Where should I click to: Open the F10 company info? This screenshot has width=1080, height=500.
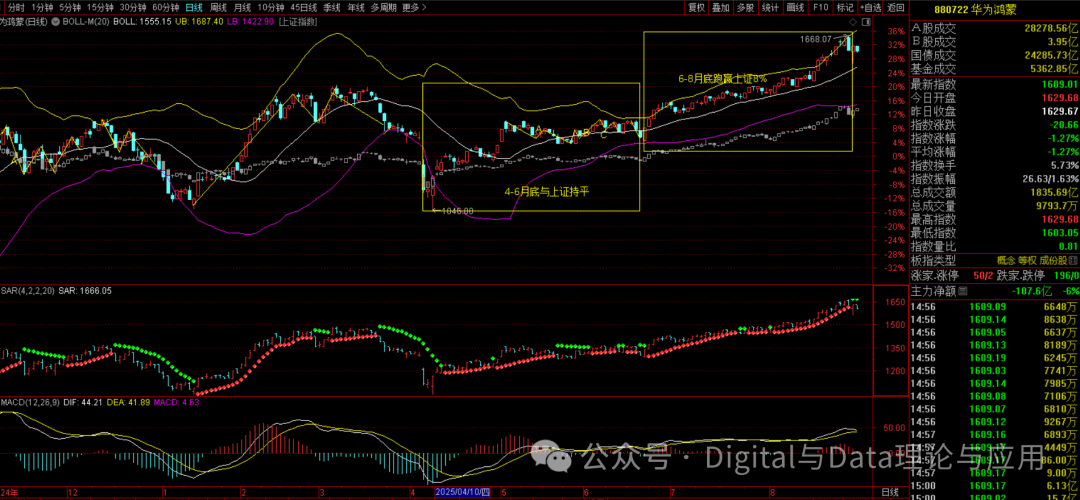pyautogui.click(x=820, y=8)
